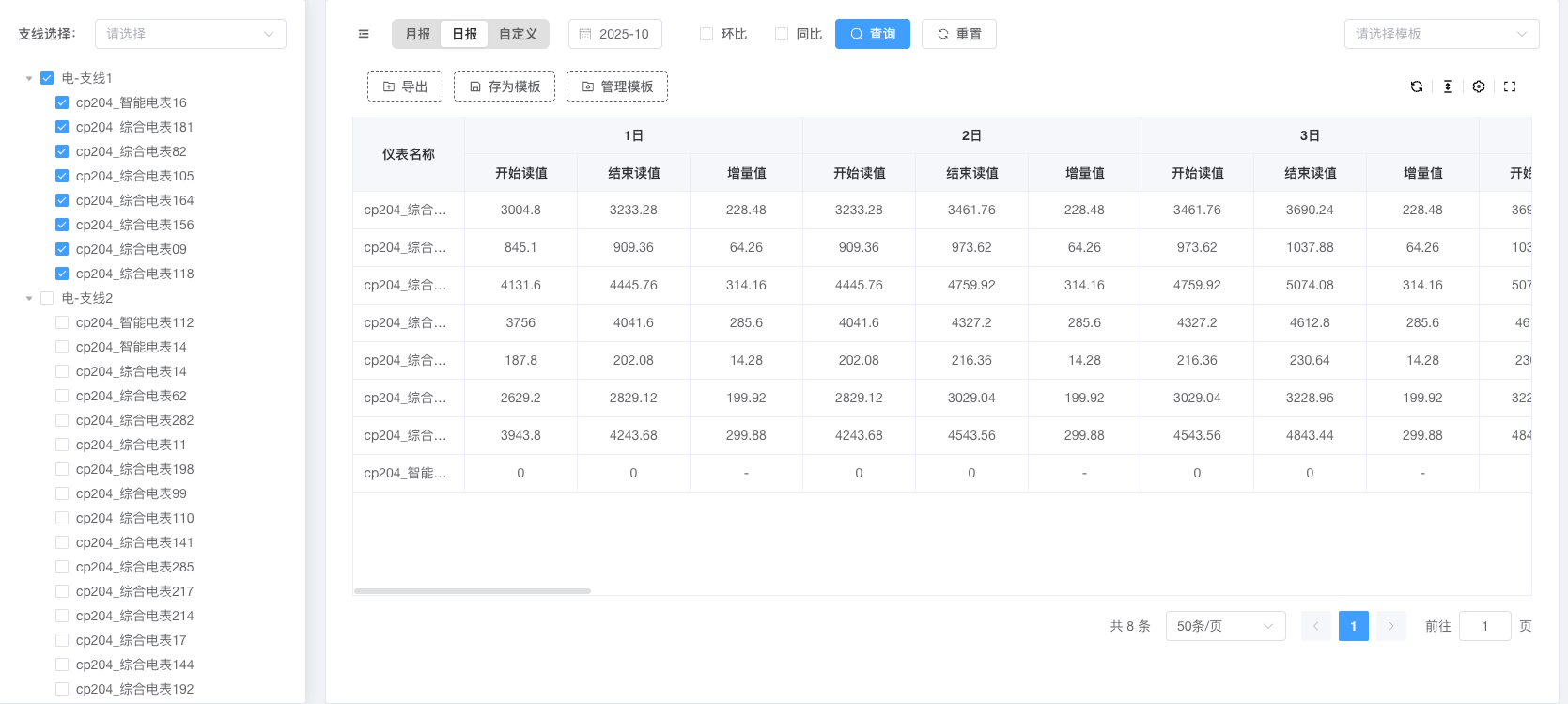The width and height of the screenshot is (1568, 704).
Task: Click the page jump input field
Action: point(1485,626)
